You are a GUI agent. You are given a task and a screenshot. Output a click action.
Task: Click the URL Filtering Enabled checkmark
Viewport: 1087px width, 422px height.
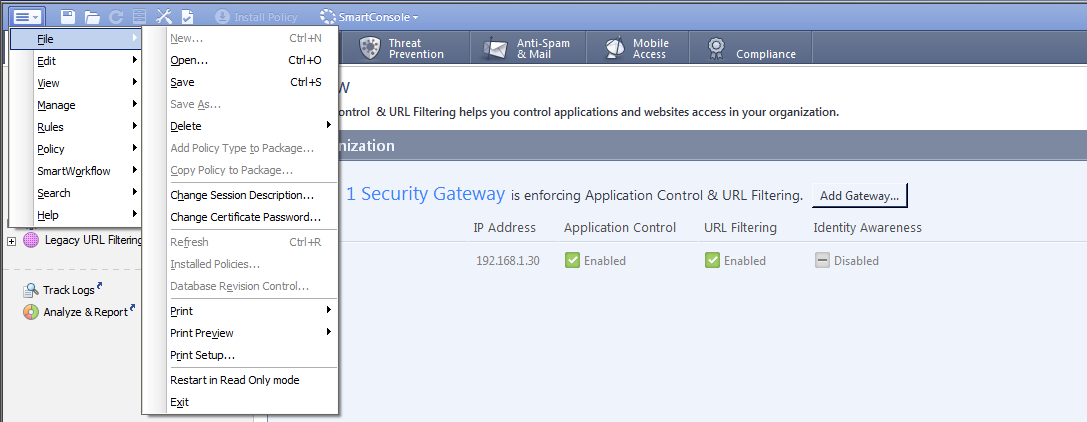712,261
